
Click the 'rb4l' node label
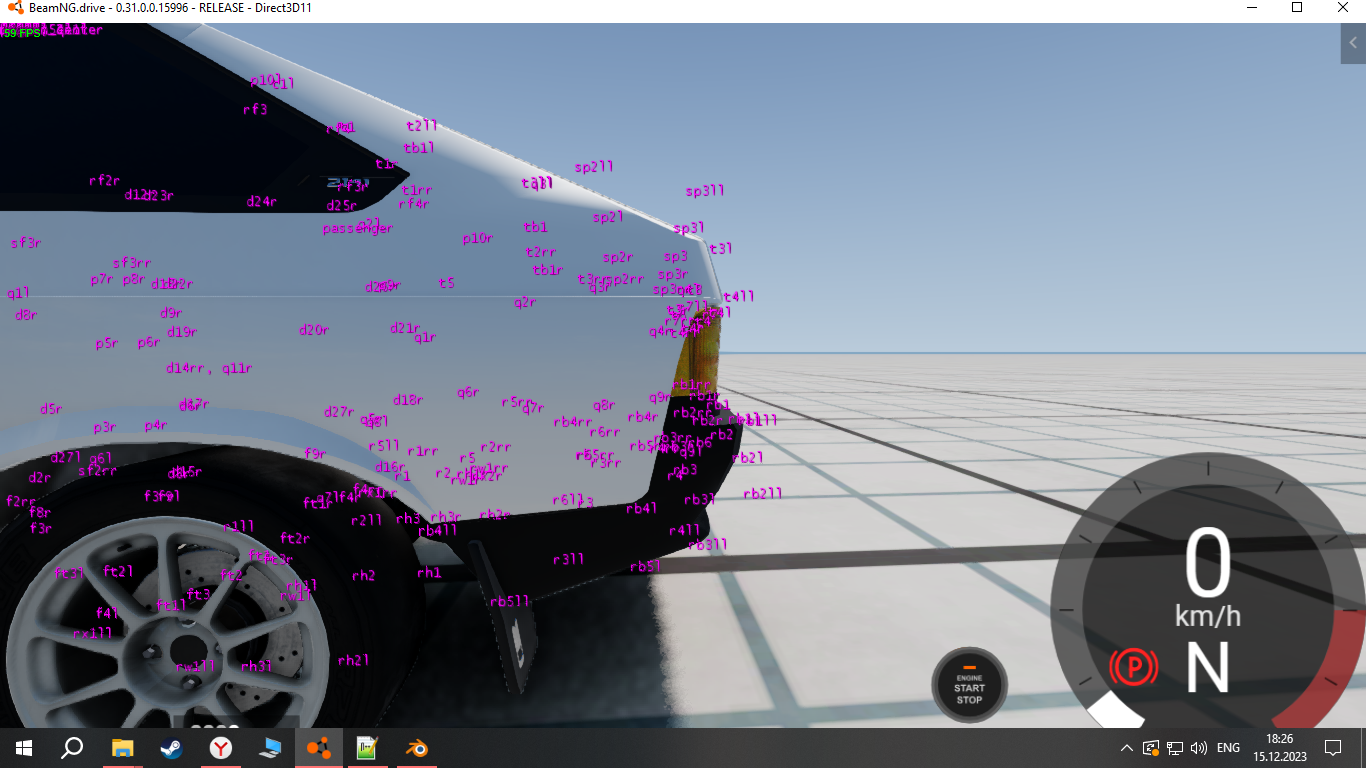click(642, 509)
